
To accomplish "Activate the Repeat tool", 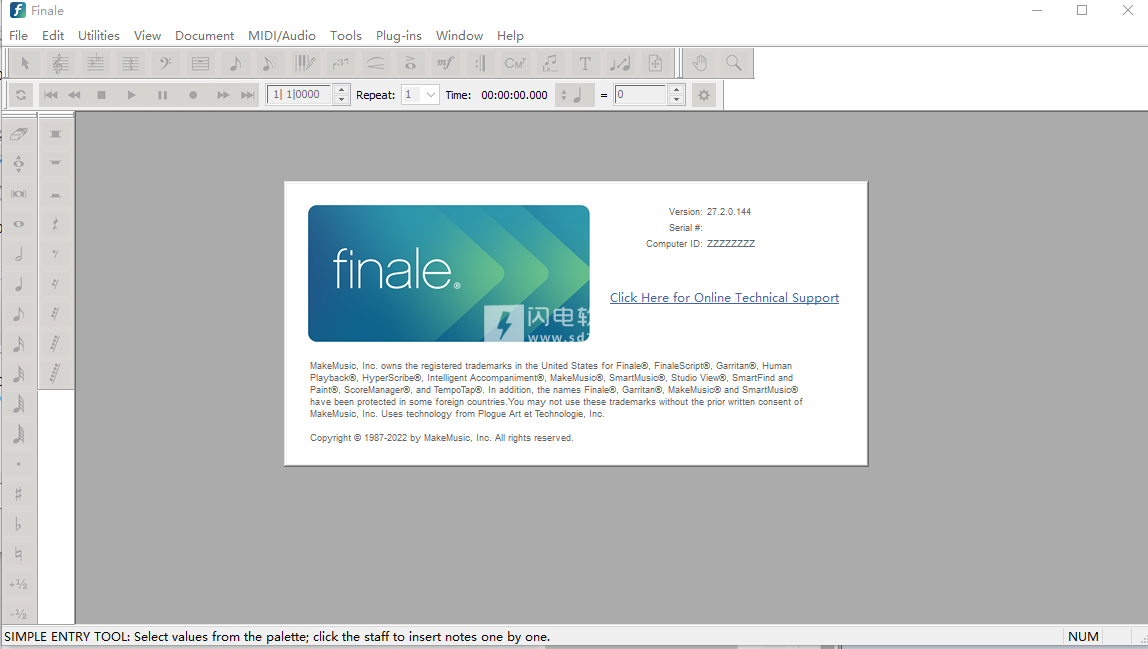I will coord(480,64).
